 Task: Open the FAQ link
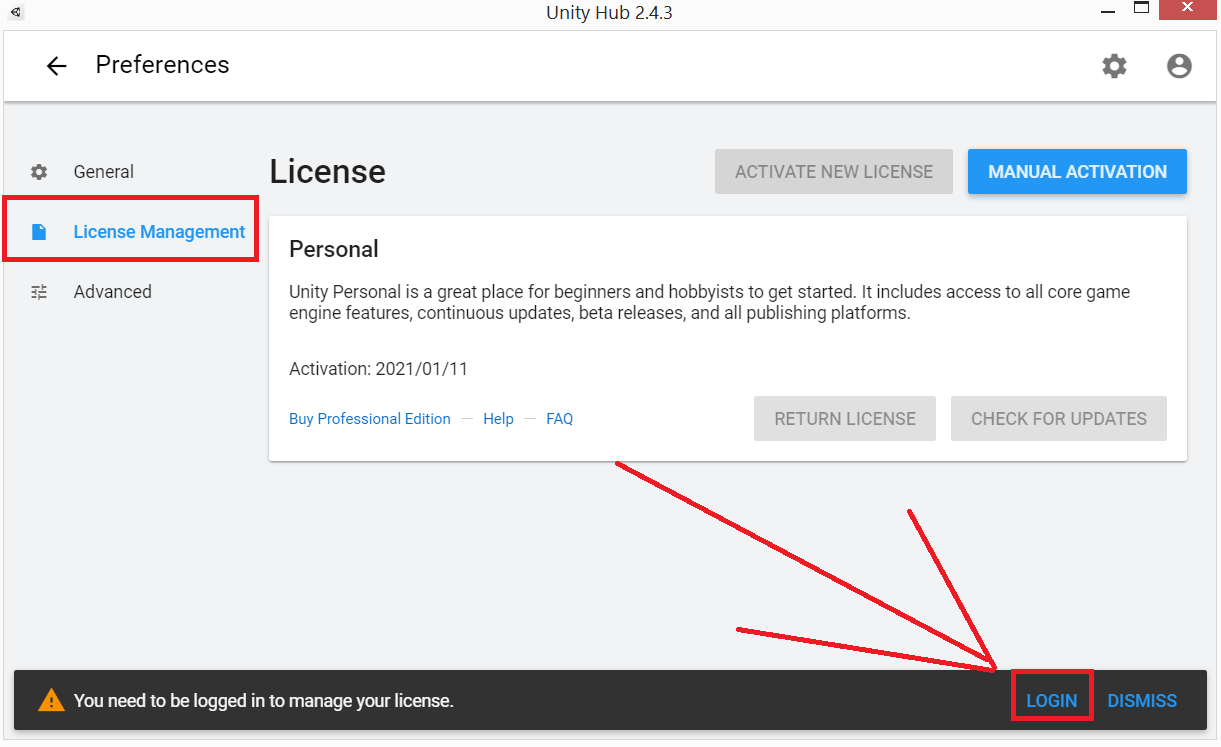coord(559,419)
